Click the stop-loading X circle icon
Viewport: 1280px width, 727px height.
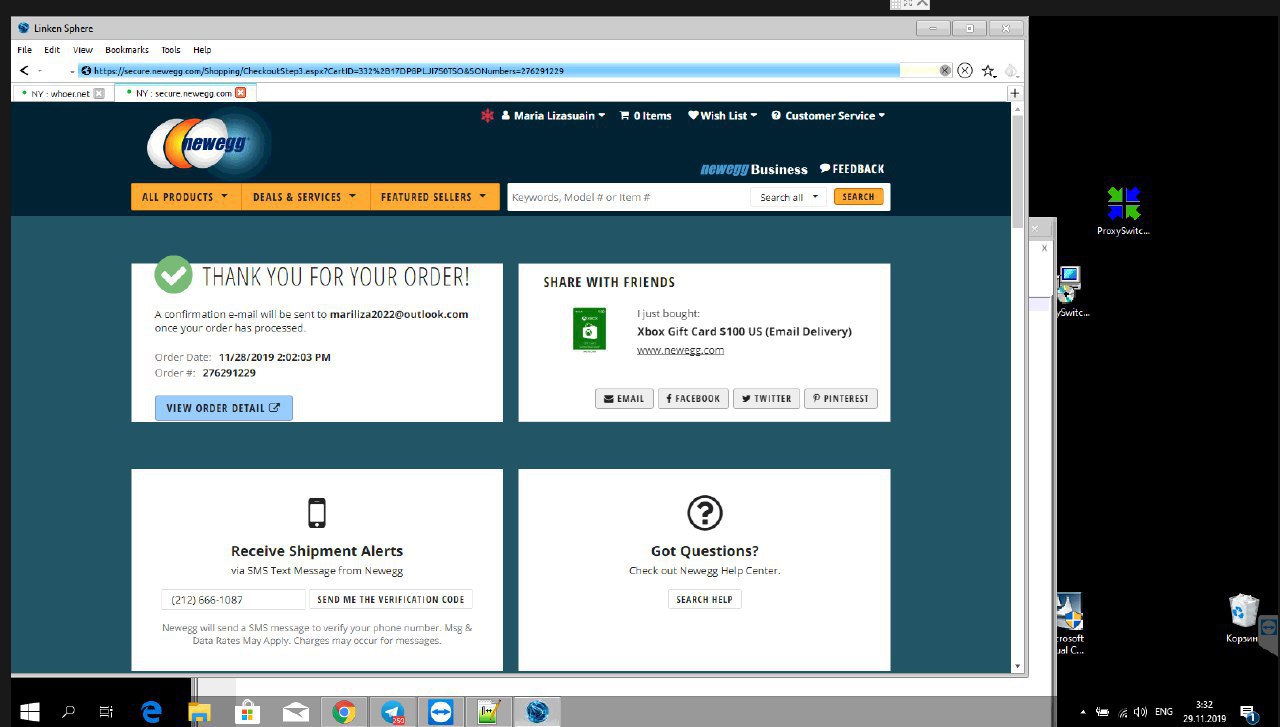tap(964, 71)
